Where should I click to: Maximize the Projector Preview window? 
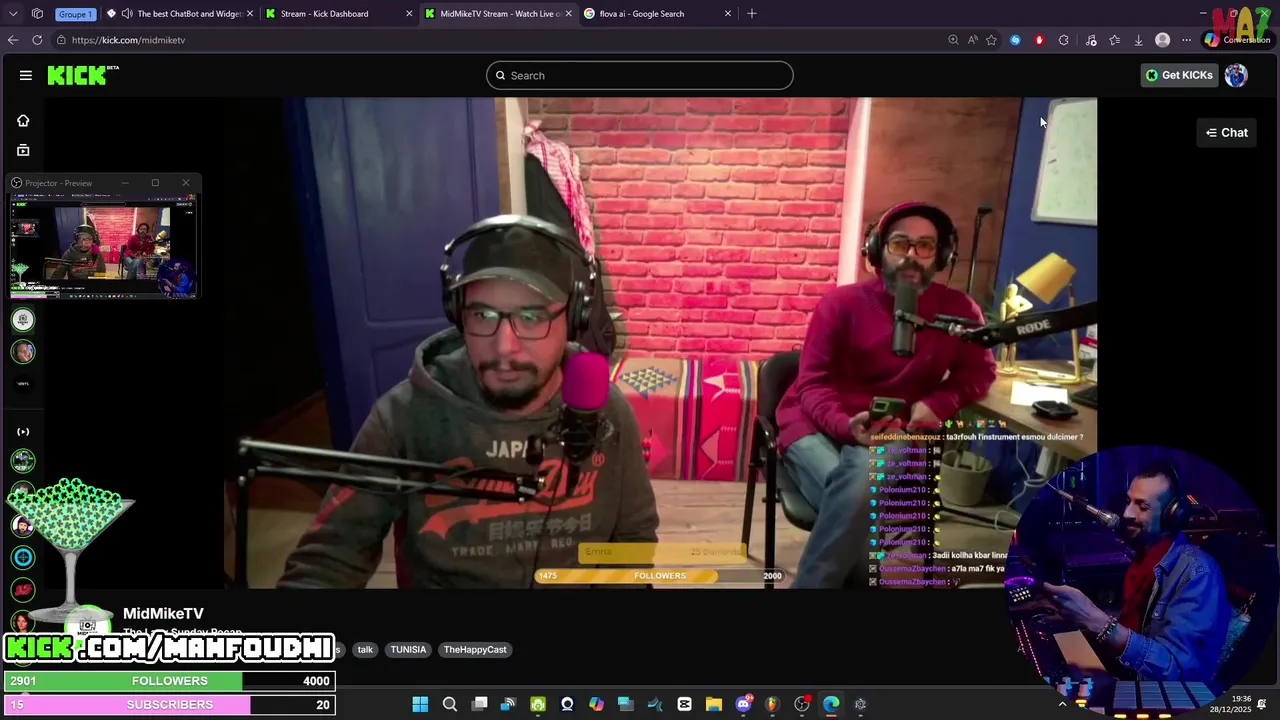pos(155,183)
